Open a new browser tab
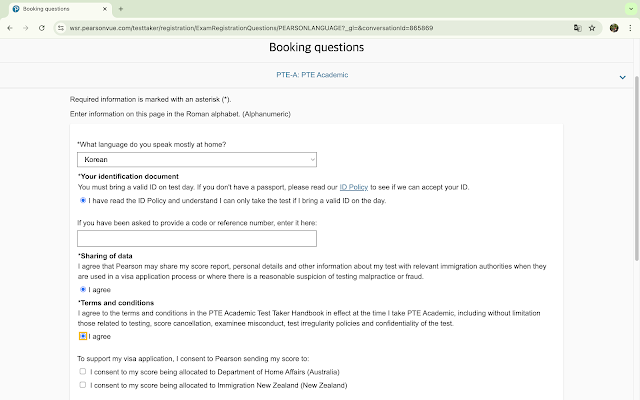This screenshot has height=400, width=640. click(x=120, y=8)
